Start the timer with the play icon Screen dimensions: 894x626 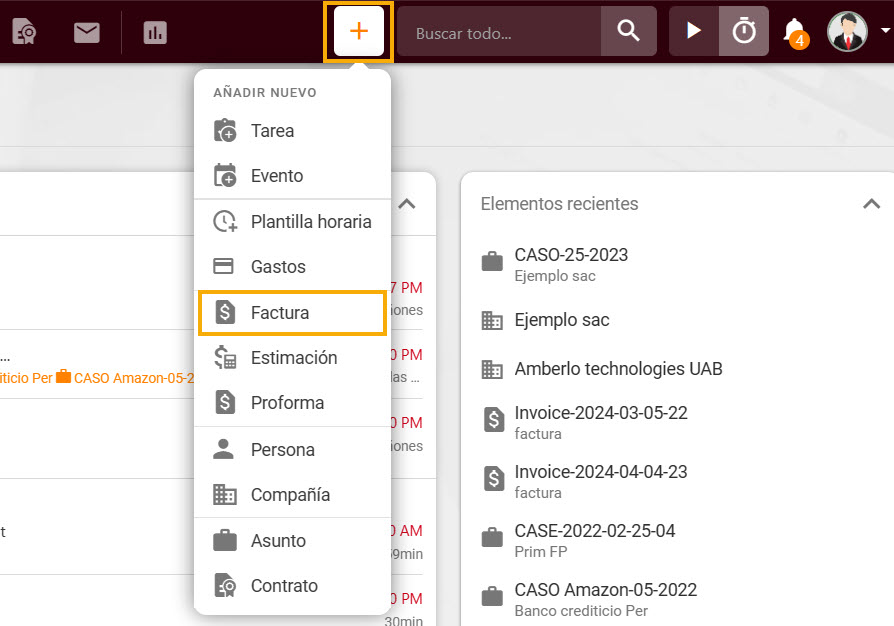pyautogui.click(x=694, y=31)
